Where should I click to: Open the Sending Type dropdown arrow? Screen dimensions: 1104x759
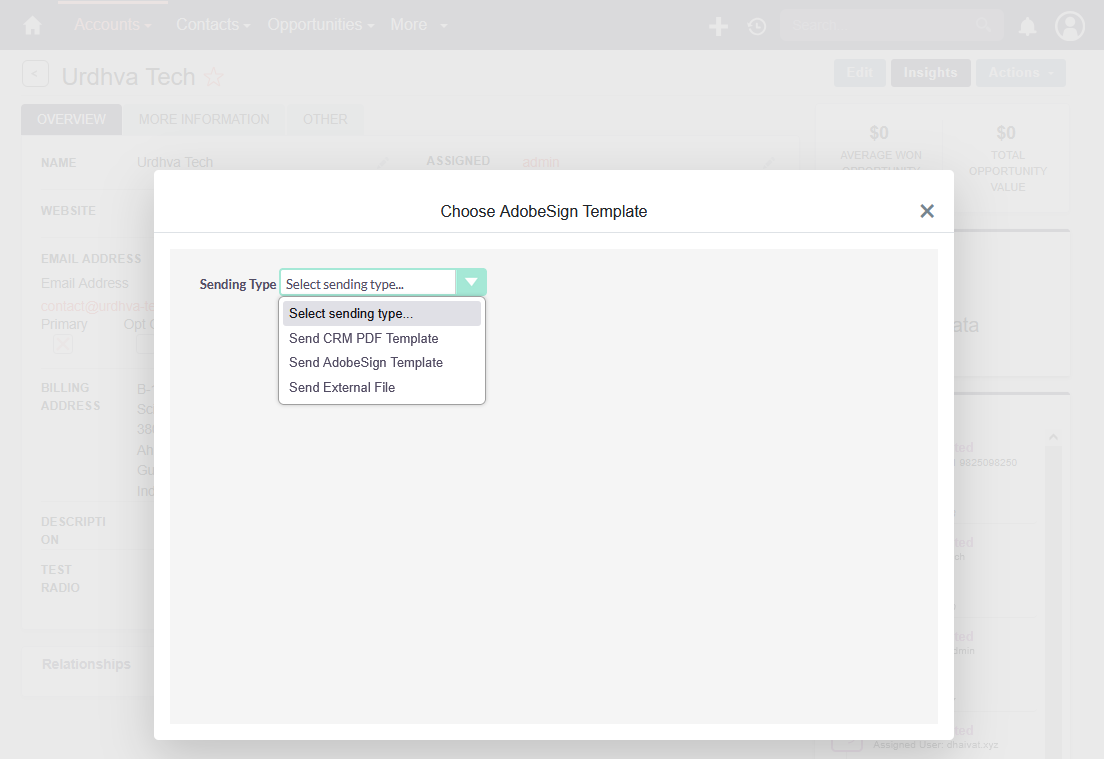point(471,282)
